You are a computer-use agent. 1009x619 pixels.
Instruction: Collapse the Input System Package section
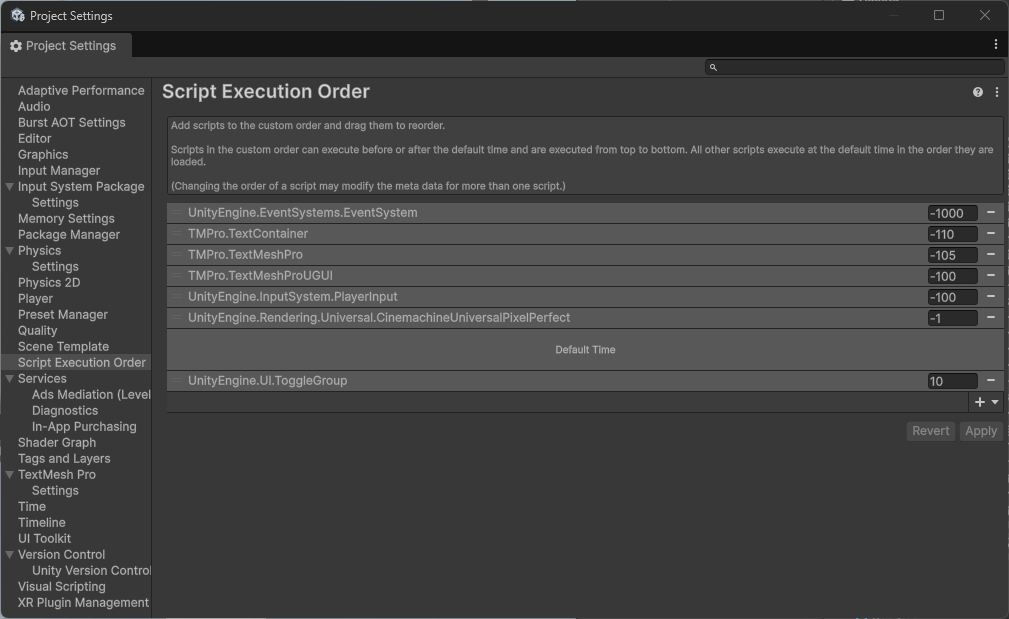9,187
